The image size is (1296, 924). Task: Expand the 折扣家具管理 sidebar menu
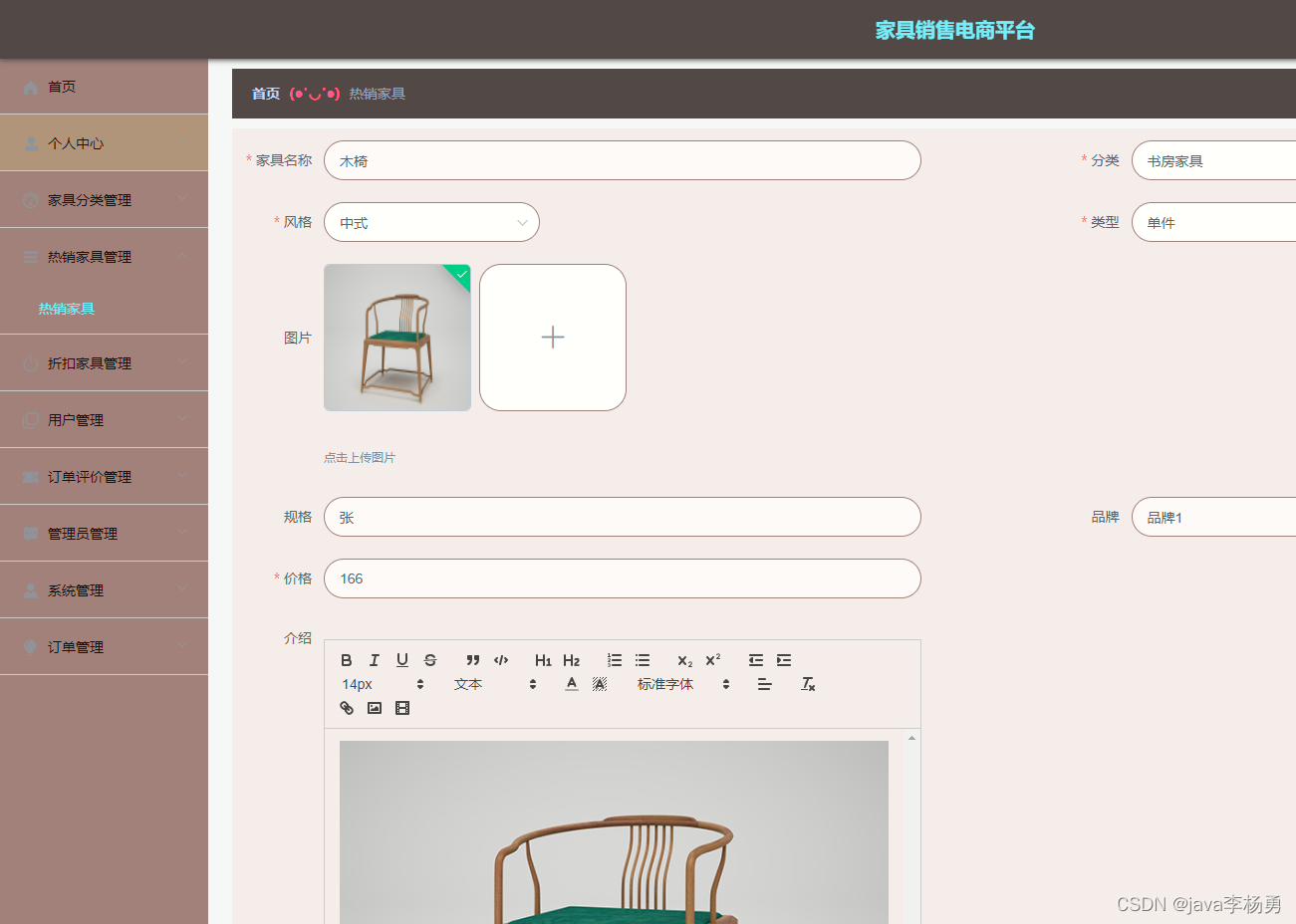tap(104, 362)
